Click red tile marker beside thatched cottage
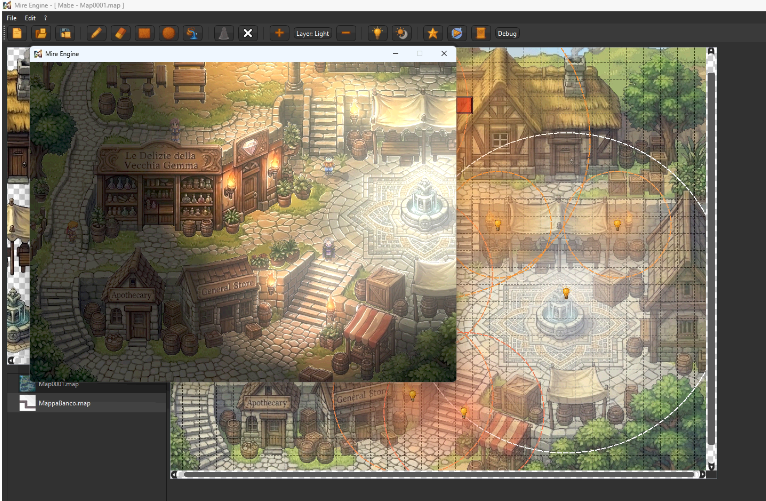The width and height of the screenshot is (766, 501). [464, 105]
